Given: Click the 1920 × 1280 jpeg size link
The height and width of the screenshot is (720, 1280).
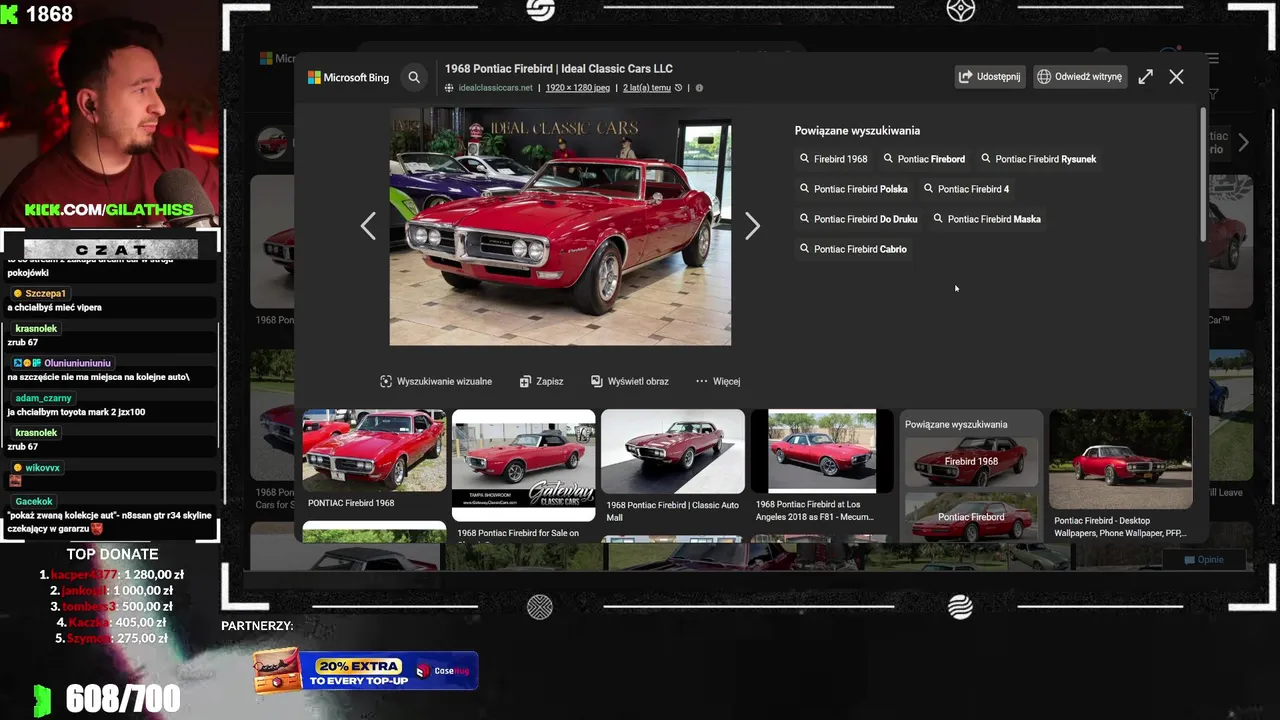Looking at the screenshot, I should 578,88.
